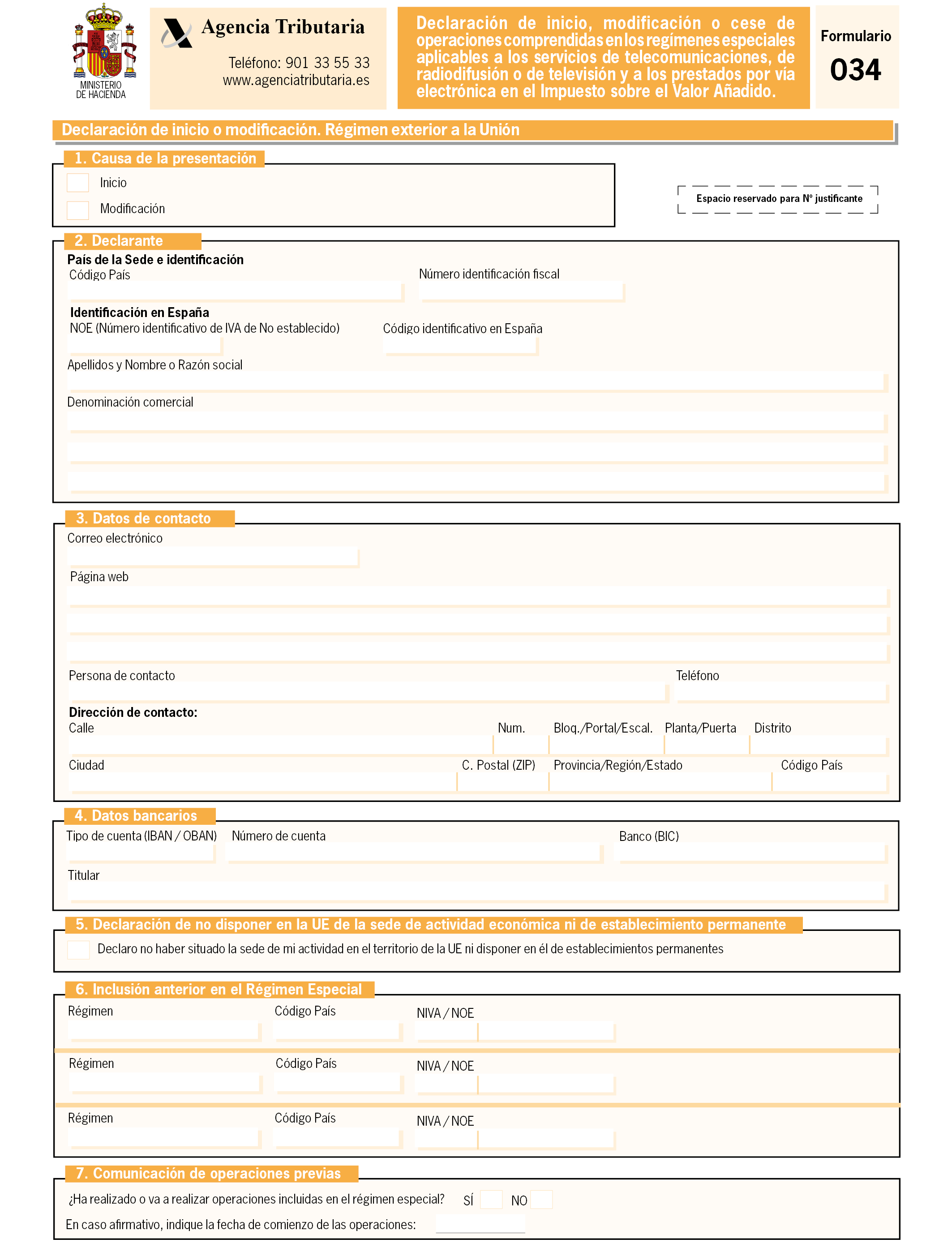Click the Calle address field
Viewport: 952px width, 1243px height.
[x=280, y=746]
